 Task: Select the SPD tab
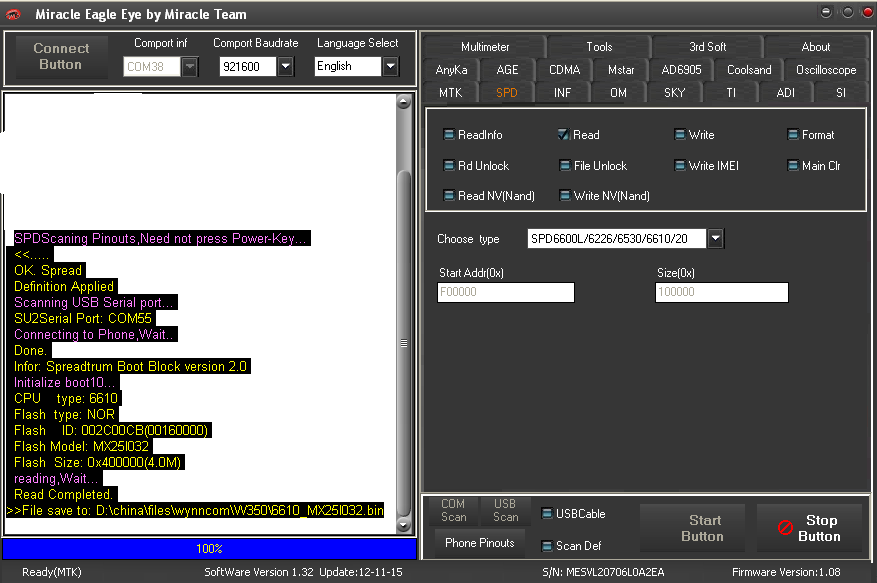pyautogui.click(x=507, y=93)
